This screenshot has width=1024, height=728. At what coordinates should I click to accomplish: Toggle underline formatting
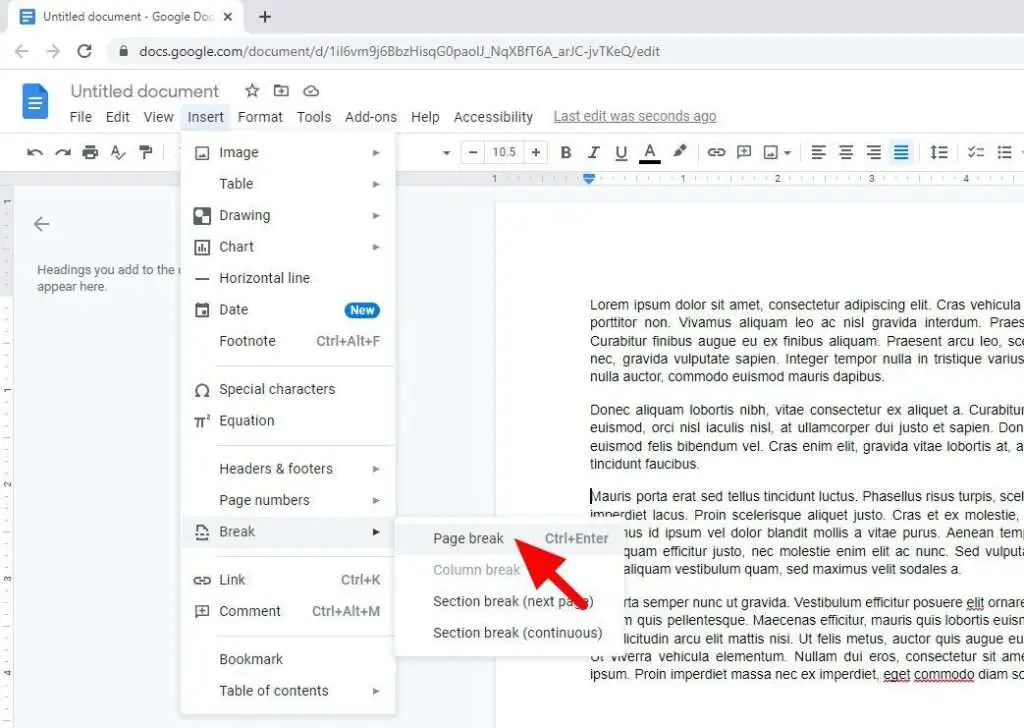pos(621,153)
